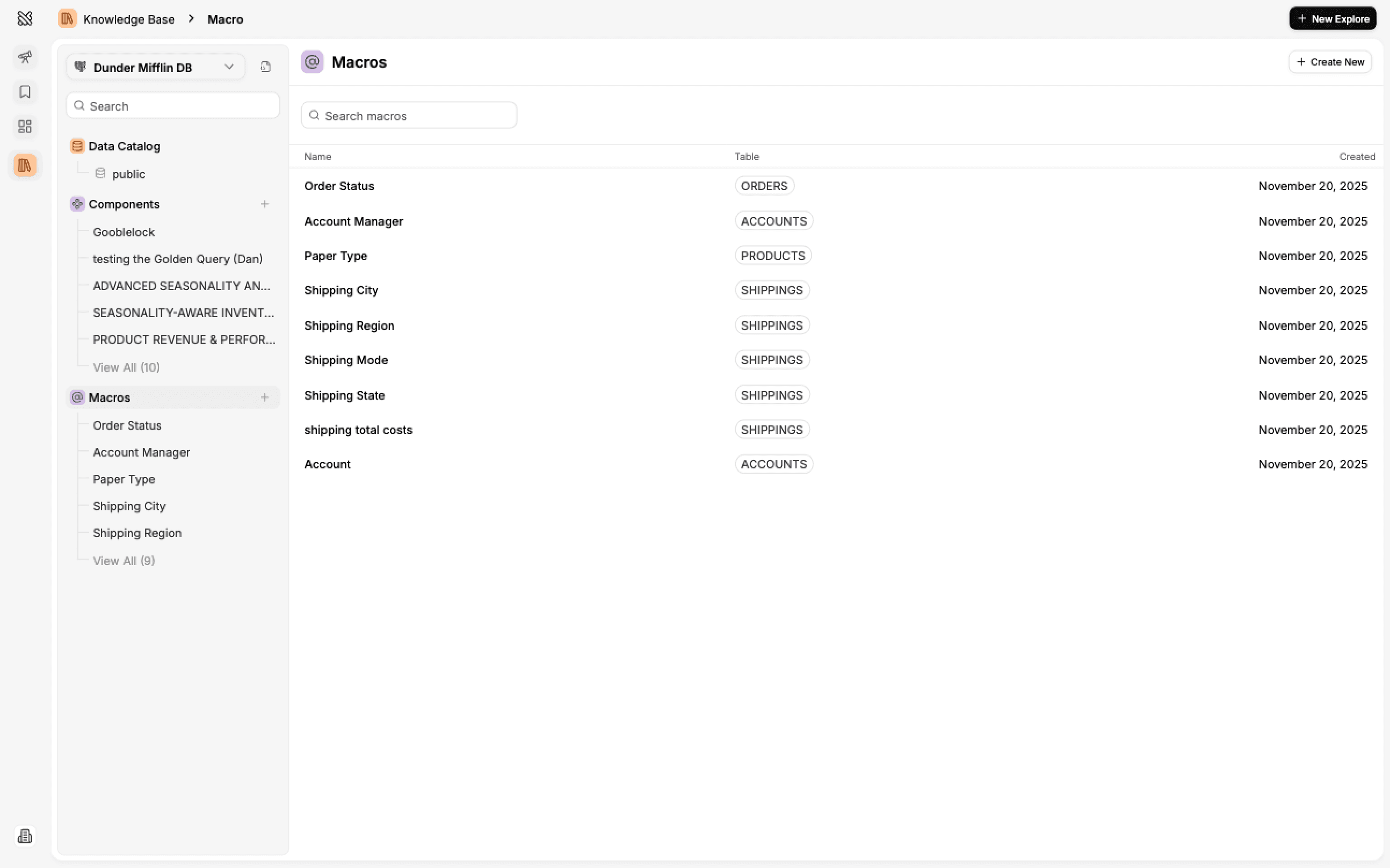Click the app logo at top left
This screenshot has height=868, width=1390.
25,18
